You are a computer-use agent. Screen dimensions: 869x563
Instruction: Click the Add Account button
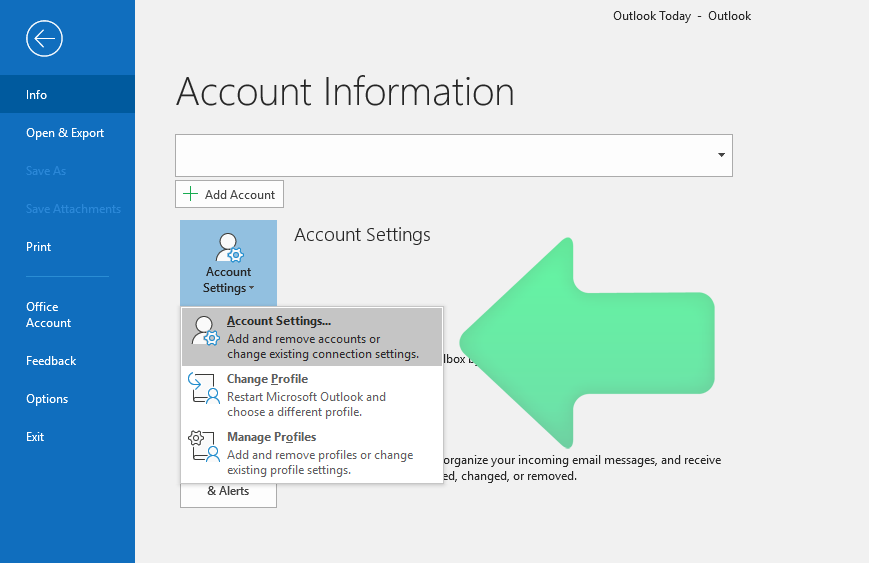point(229,195)
